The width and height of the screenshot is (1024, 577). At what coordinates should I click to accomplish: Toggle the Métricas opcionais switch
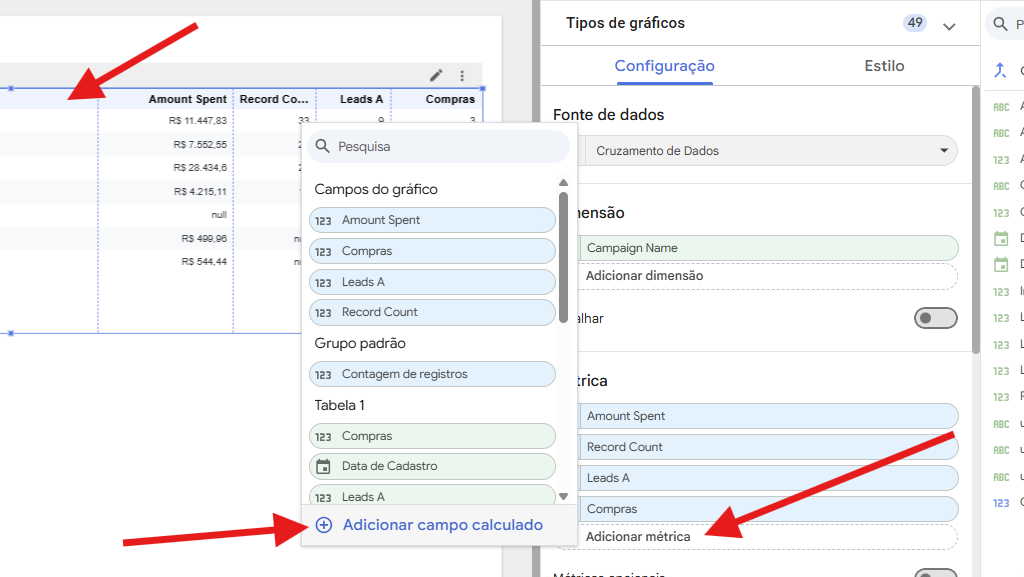935,575
